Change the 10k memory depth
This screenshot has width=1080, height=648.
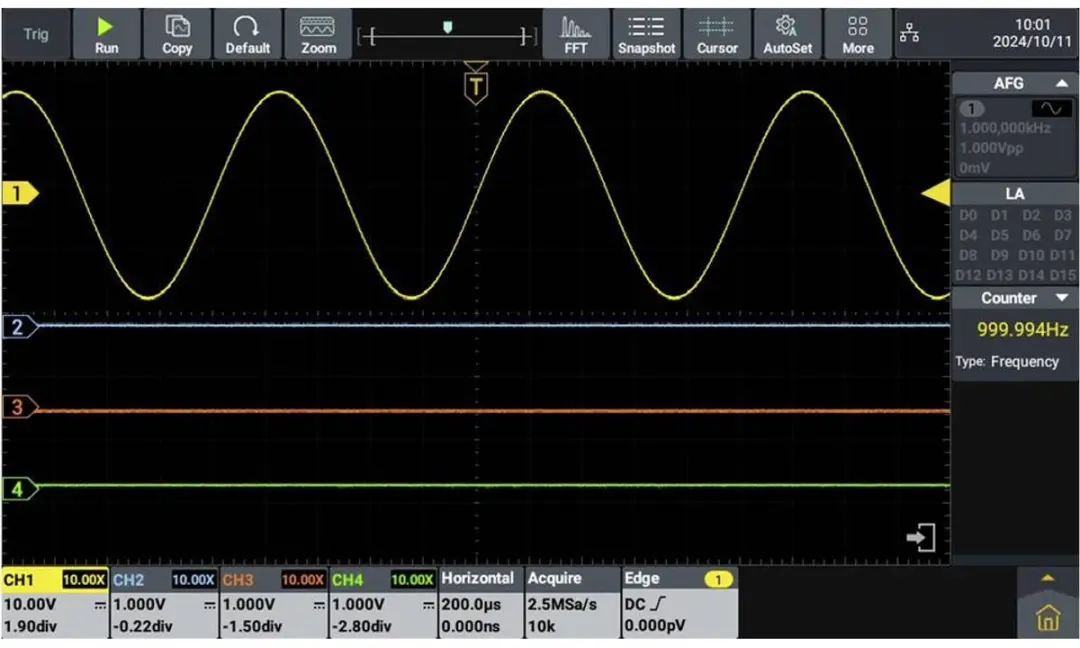[541, 627]
